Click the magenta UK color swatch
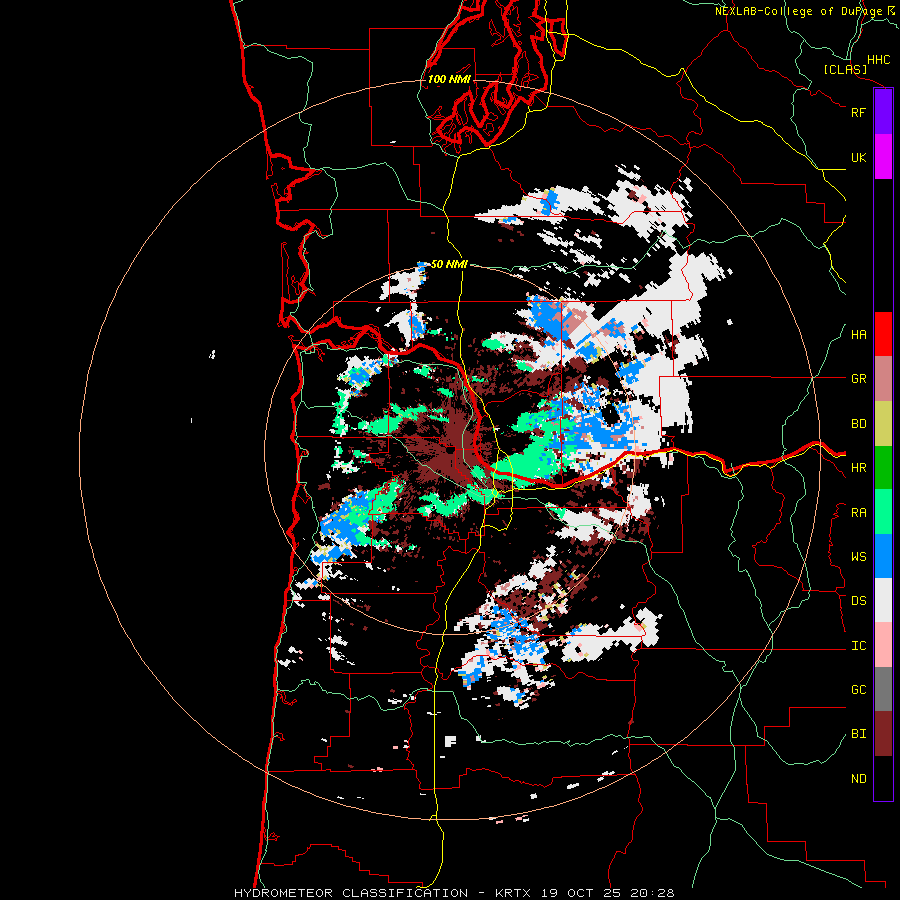The image size is (900, 900). 883,157
